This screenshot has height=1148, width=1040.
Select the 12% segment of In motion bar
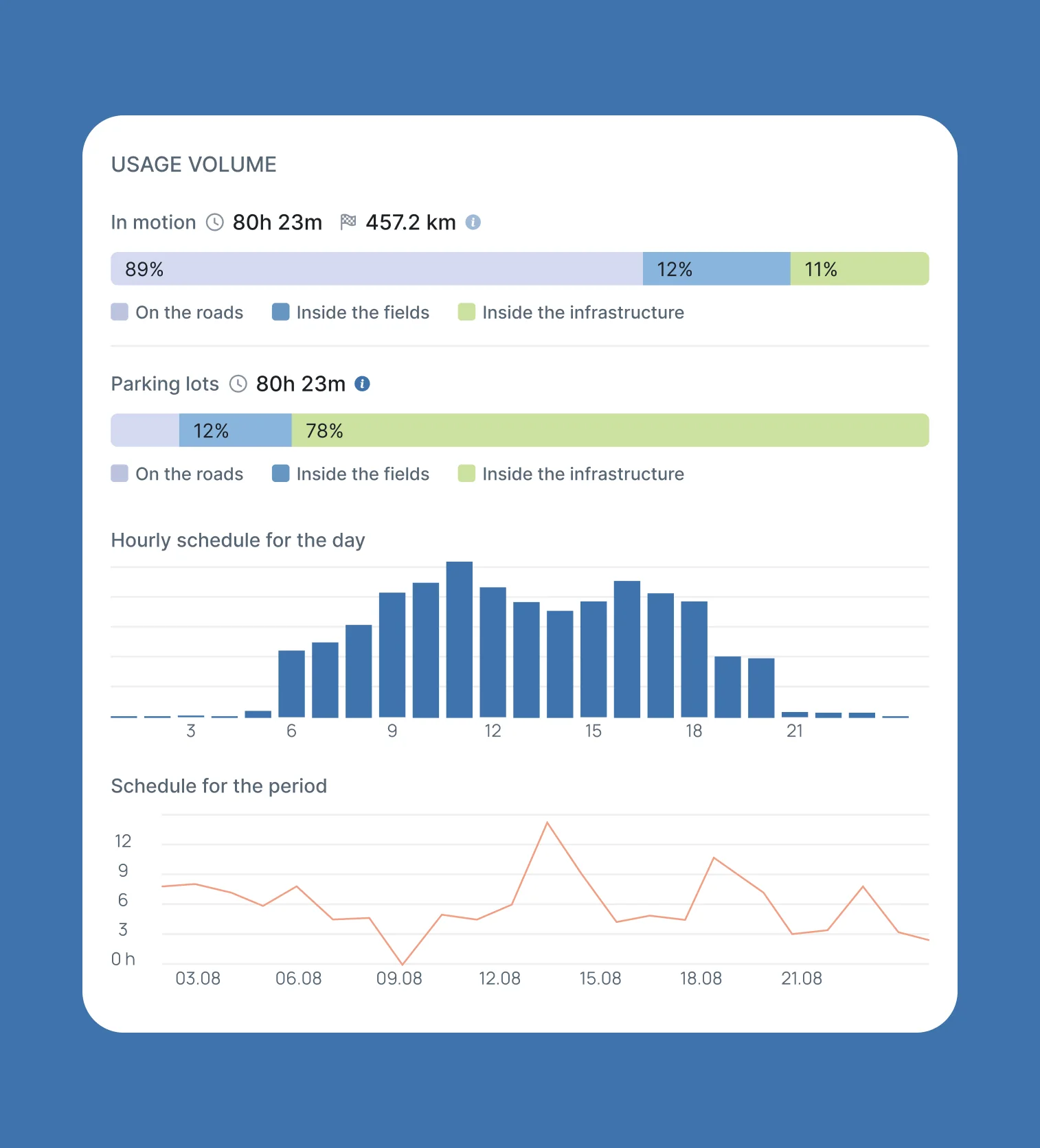coord(716,268)
